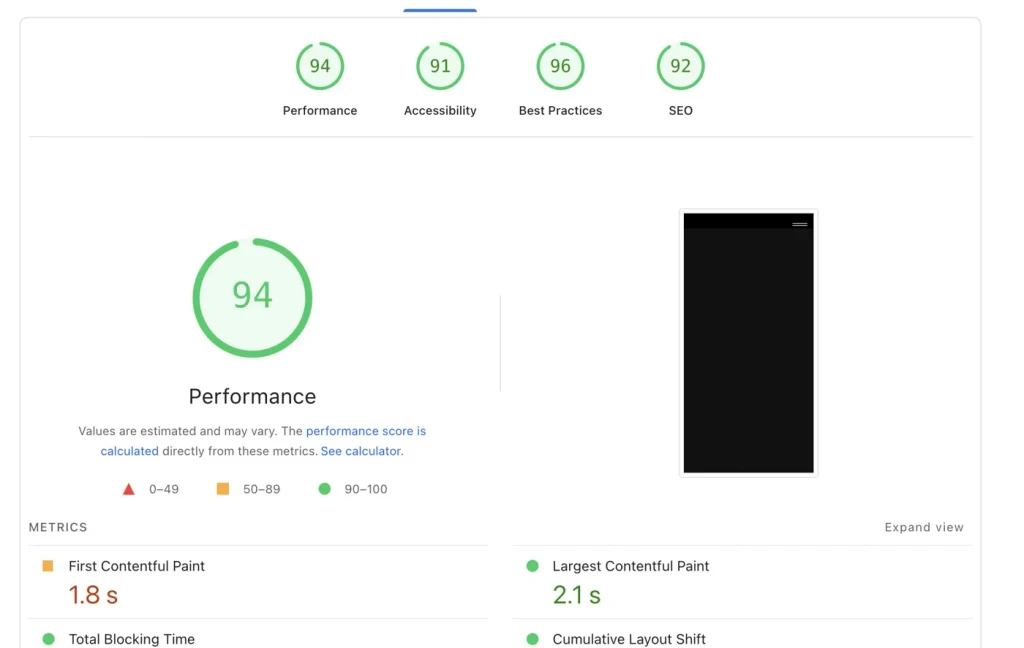The height and width of the screenshot is (648, 1024).
Task: Click the Cumulative Layout Shift metric title
Action: click(629, 640)
